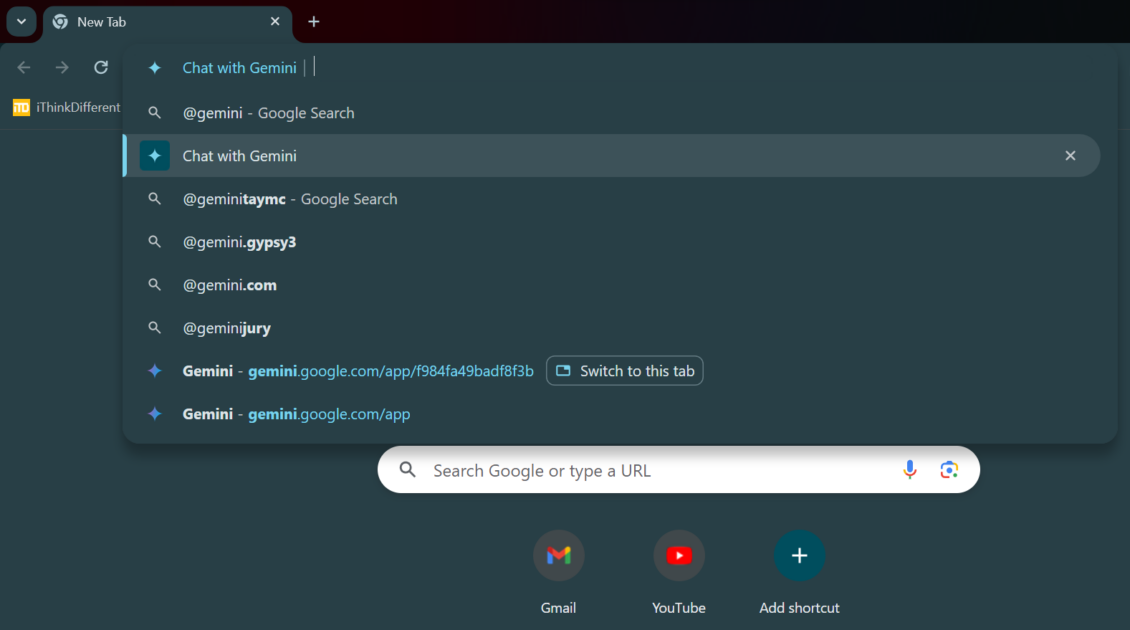The height and width of the screenshot is (630, 1130).
Task: Choose the @geminijury search suggestion
Action: point(227,328)
